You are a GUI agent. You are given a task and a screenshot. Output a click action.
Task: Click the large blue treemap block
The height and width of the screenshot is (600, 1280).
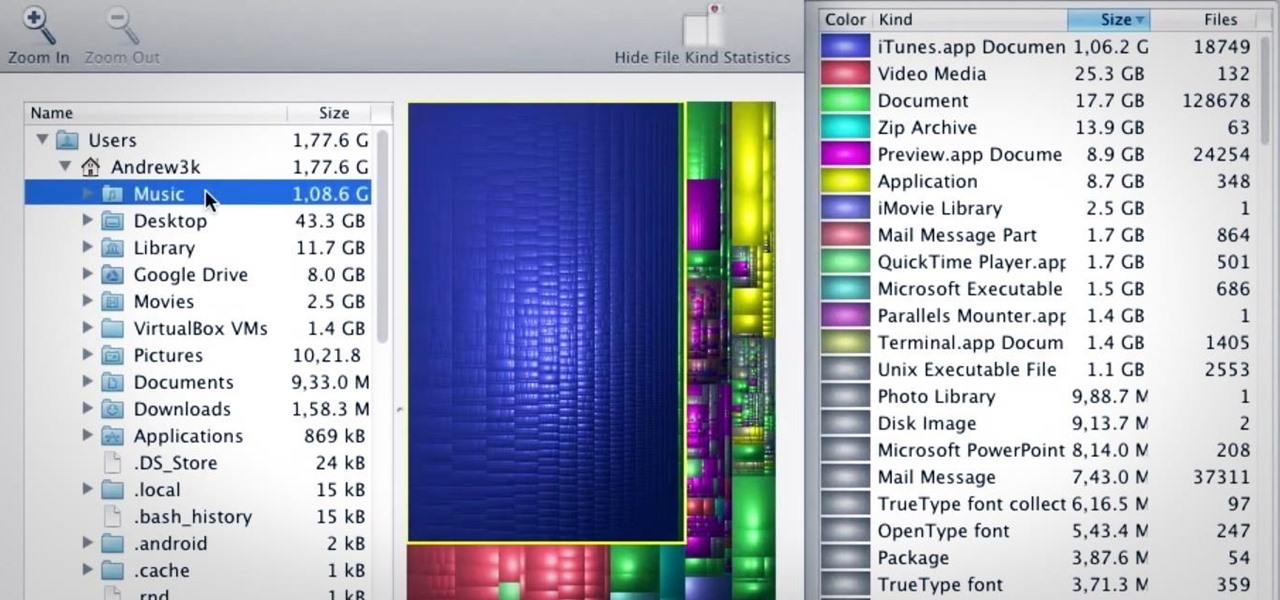(x=545, y=323)
